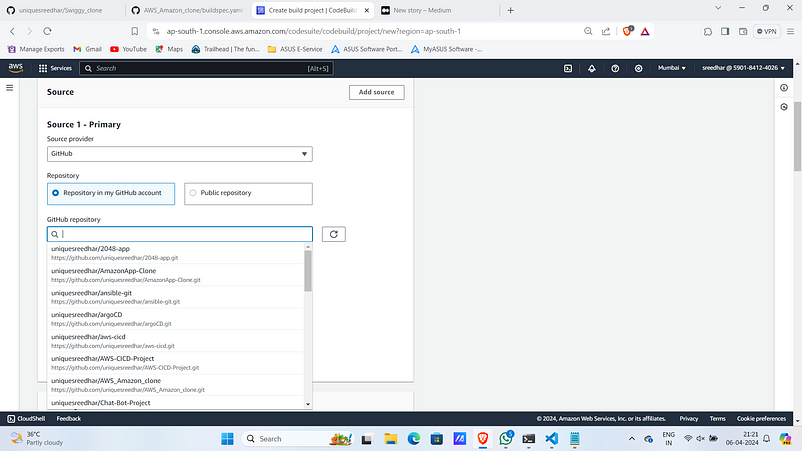Open the tutorials icon below info icon
This screenshot has width=802, height=451.
pyautogui.click(x=784, y=107)
